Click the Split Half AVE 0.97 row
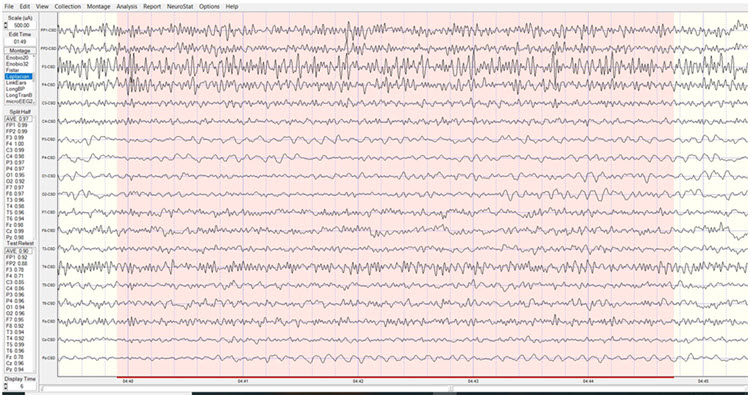Screen dimensions: 750x395 tap(18, 119)
